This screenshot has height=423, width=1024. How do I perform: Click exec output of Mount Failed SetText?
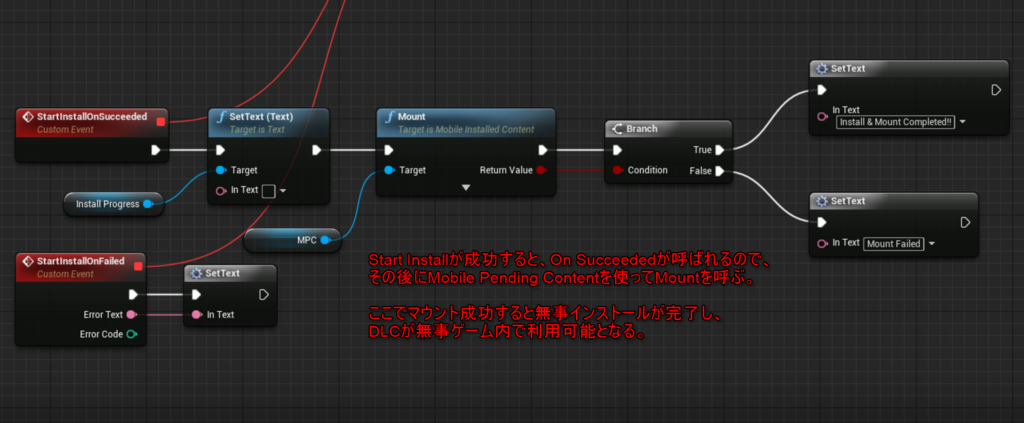tap(965, 223)
